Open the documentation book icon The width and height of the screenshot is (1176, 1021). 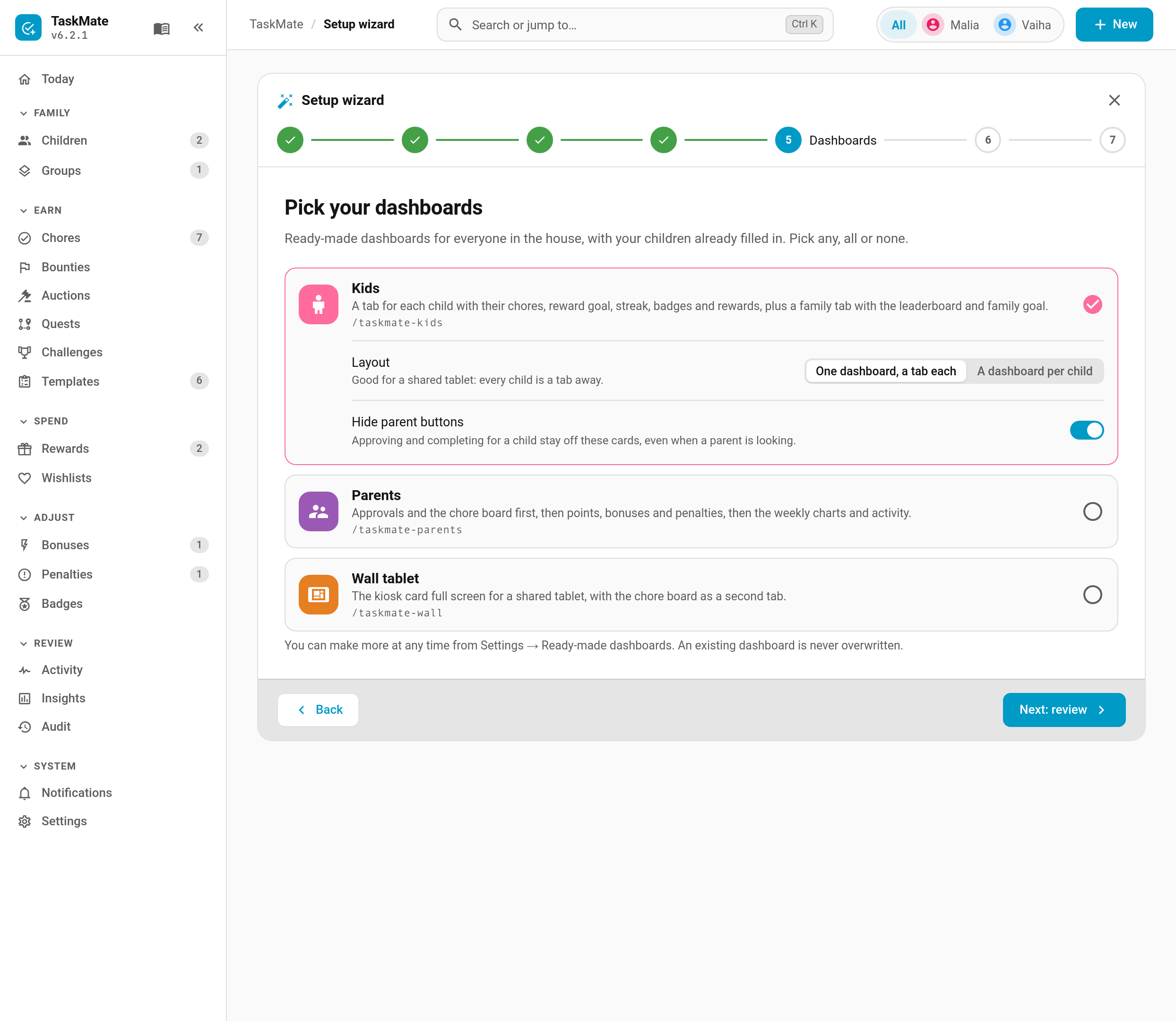click(162, 28)
